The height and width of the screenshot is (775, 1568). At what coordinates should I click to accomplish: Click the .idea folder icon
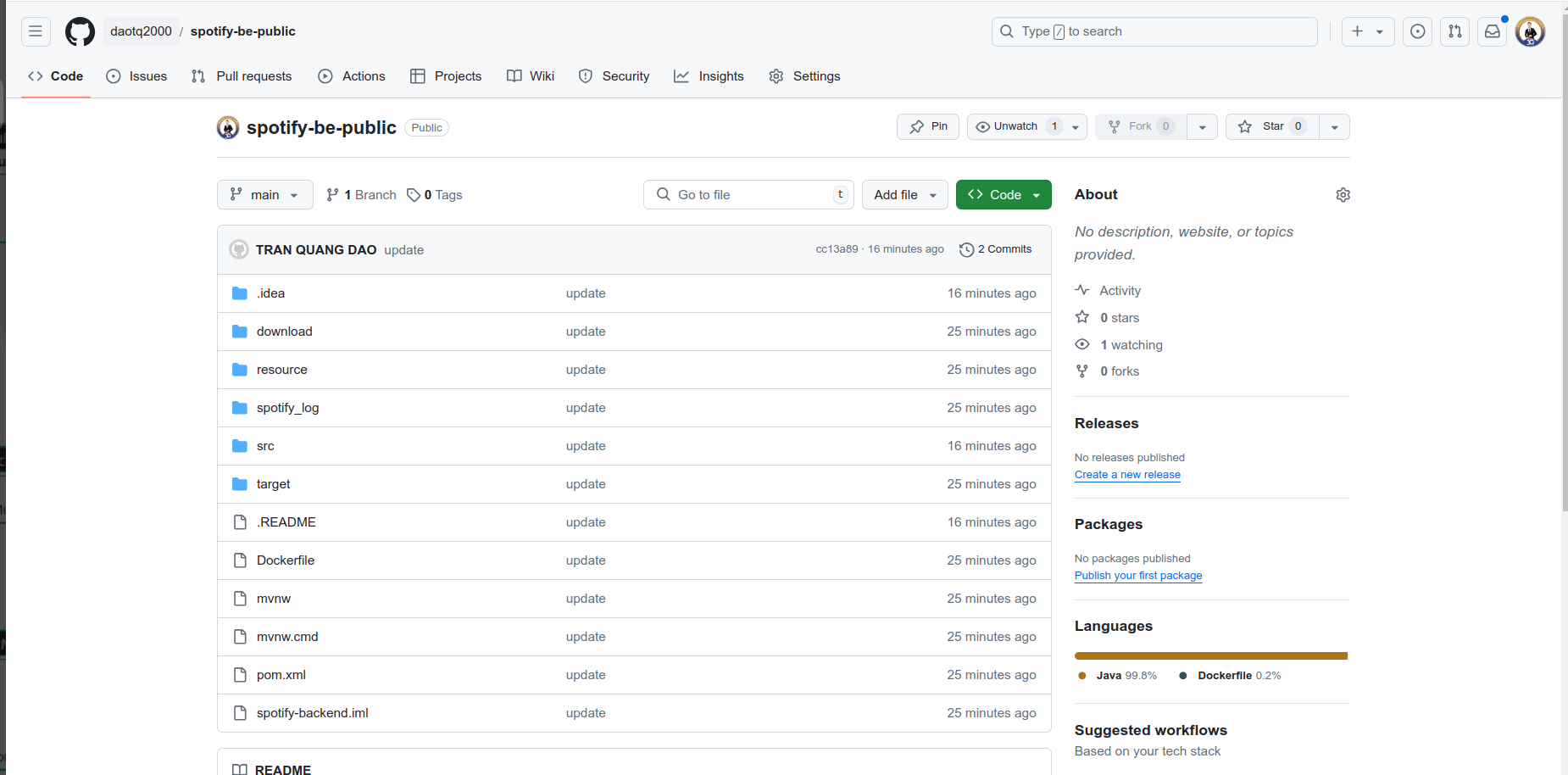click(x=240, y=293)
